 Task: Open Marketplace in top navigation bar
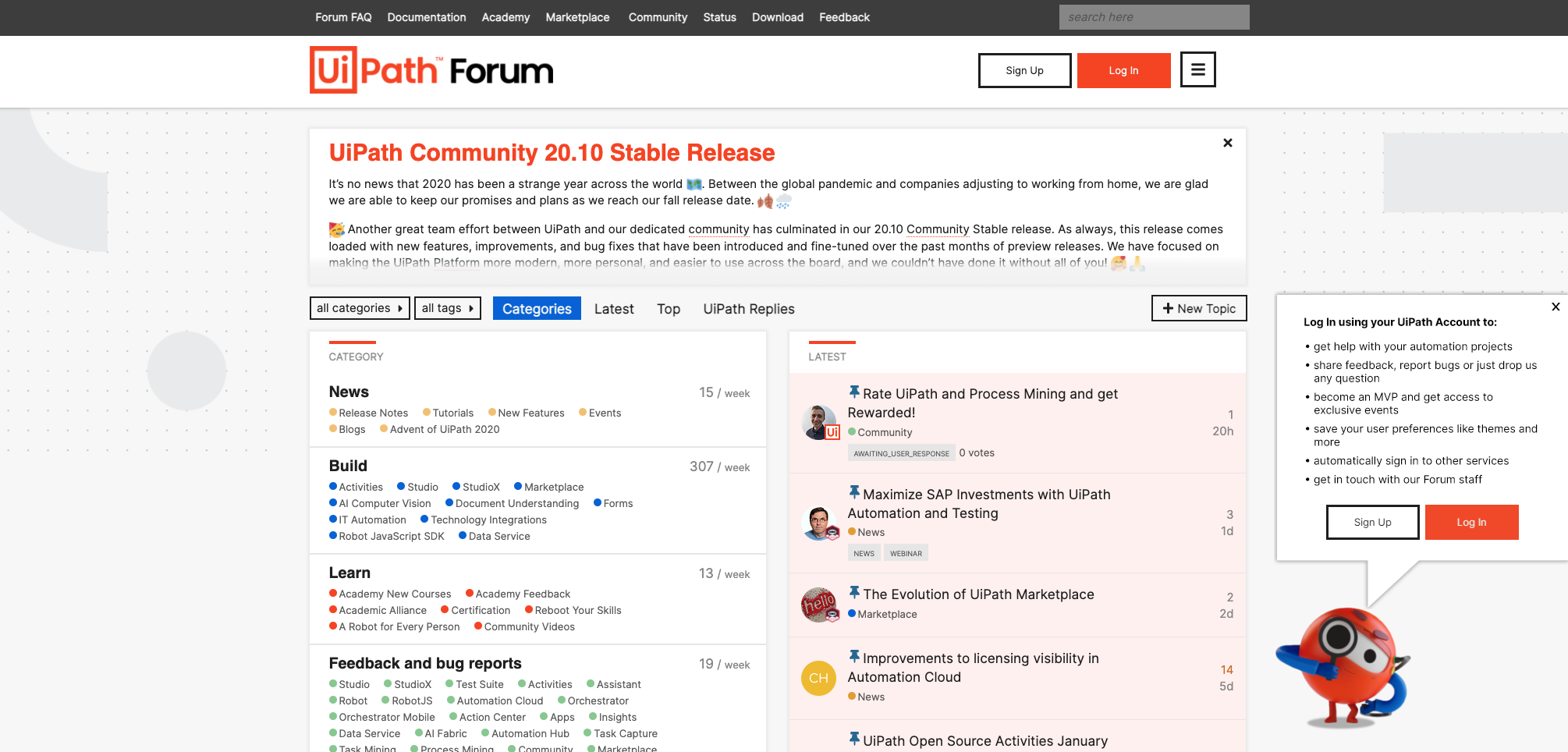pyautogui.click(x=577, y=17)
